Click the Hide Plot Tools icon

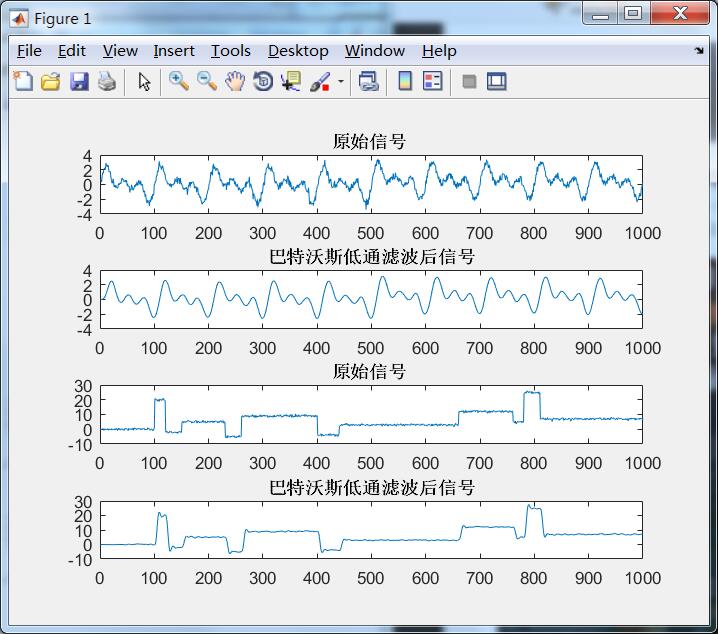tap(469, 82)
